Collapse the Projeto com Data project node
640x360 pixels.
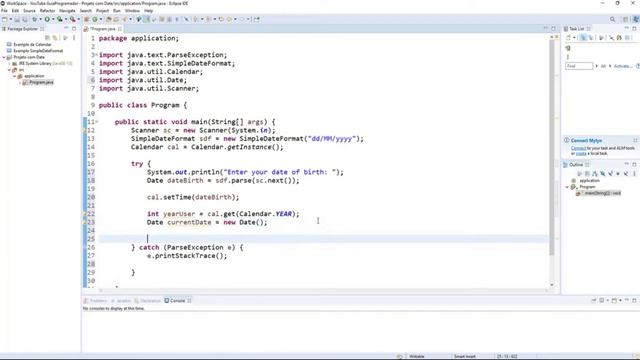click(4, 57)
